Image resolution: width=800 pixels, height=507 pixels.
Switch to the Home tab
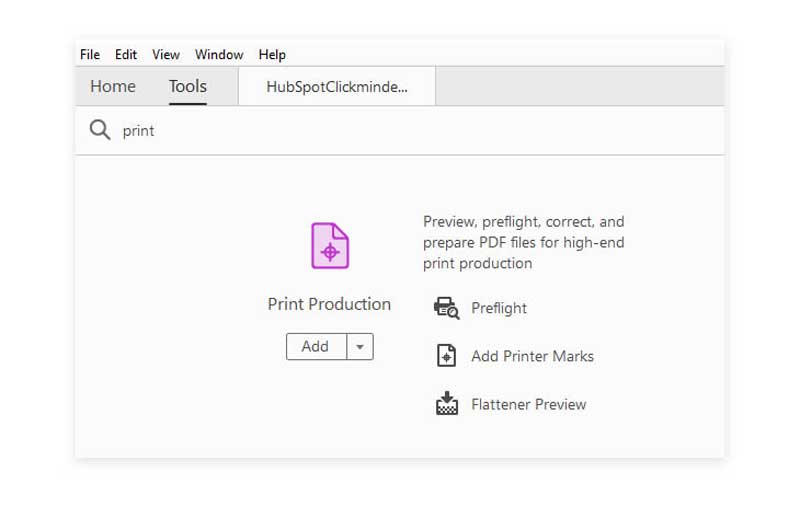click(x=113, y=86)
